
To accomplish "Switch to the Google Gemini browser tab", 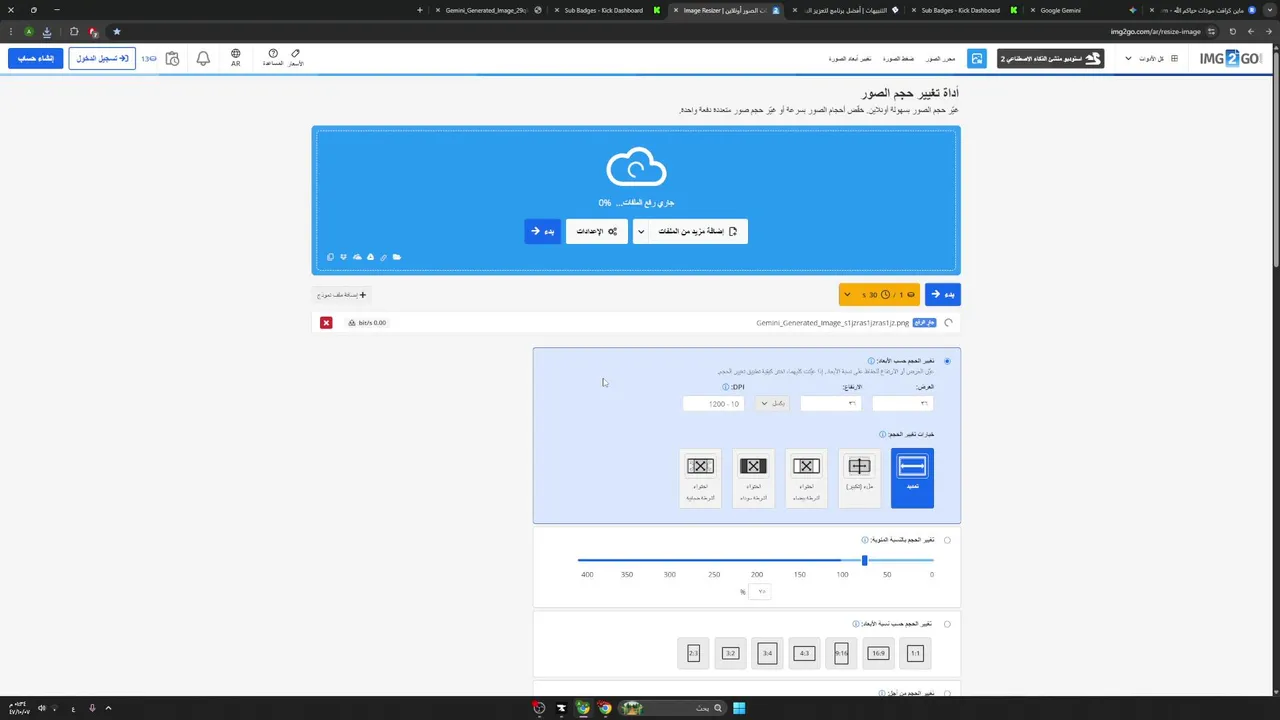I will click(x=1081, y=10).
